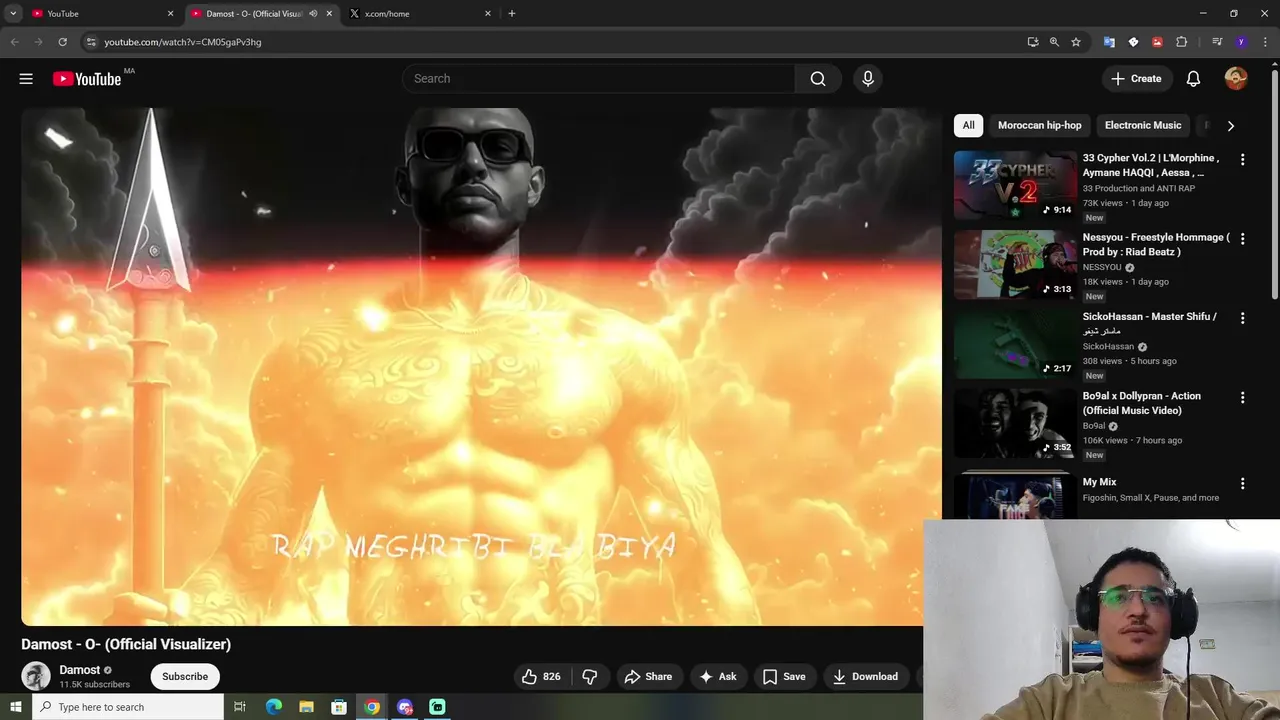Go back to the previous page

pos(14,42)
